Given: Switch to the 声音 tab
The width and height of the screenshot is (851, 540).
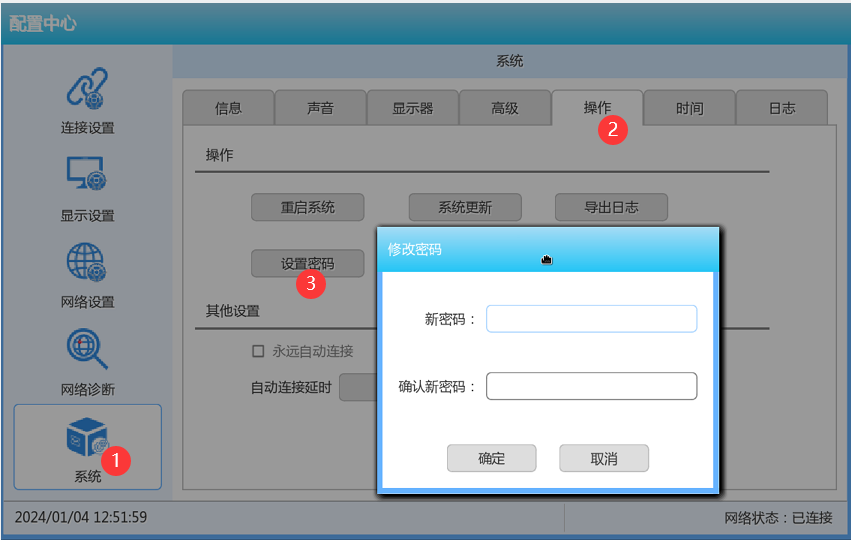Looking at the screenshot, I should click(320, 108).
